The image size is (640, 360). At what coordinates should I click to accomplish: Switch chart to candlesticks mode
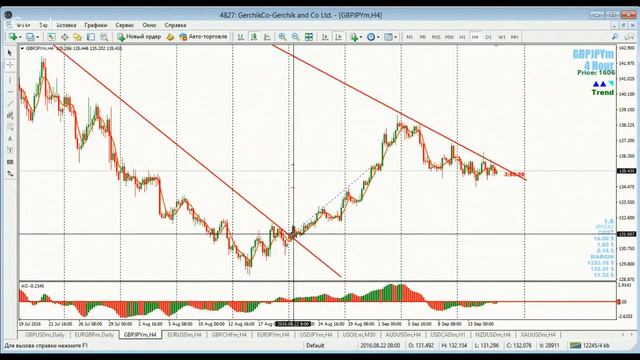[x=254, y=37]
